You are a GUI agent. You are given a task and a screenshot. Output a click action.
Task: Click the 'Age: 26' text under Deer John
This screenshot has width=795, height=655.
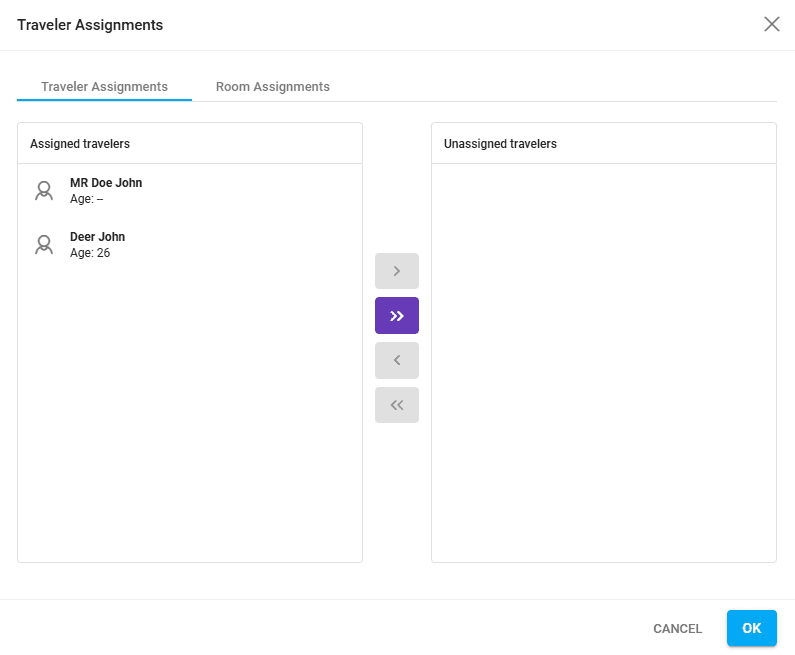click(90, 253)
